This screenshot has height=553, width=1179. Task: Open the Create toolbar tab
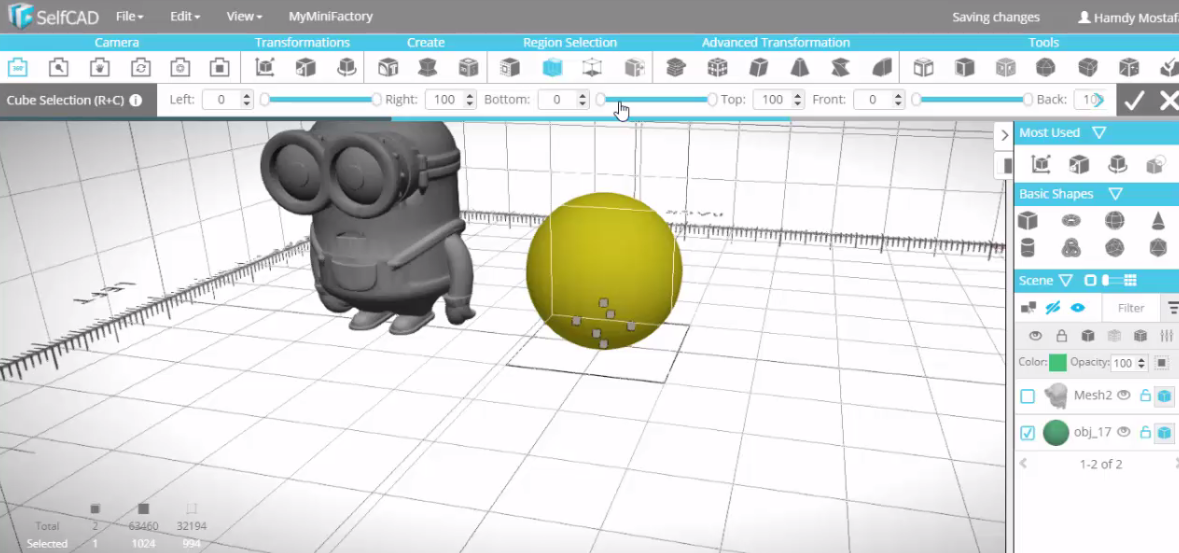[426, 42]
